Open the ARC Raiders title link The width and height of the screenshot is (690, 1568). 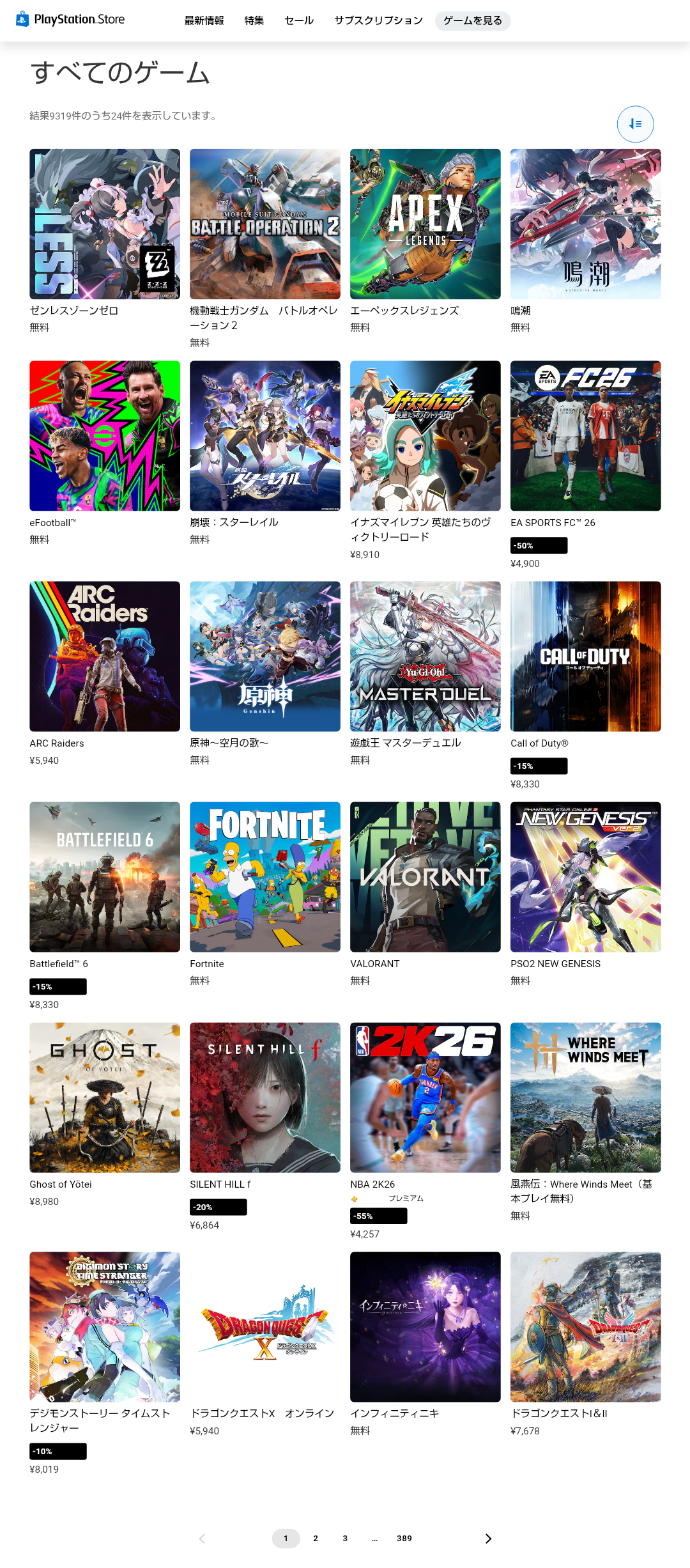57,743
